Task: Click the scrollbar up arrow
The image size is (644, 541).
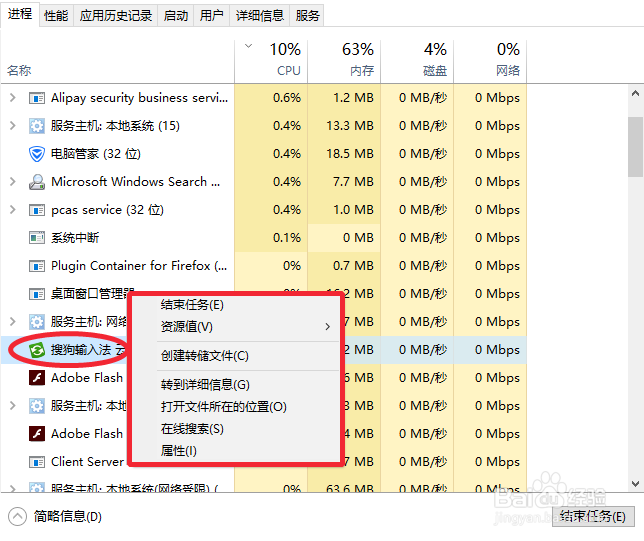Action: click(x=635, y=93)
